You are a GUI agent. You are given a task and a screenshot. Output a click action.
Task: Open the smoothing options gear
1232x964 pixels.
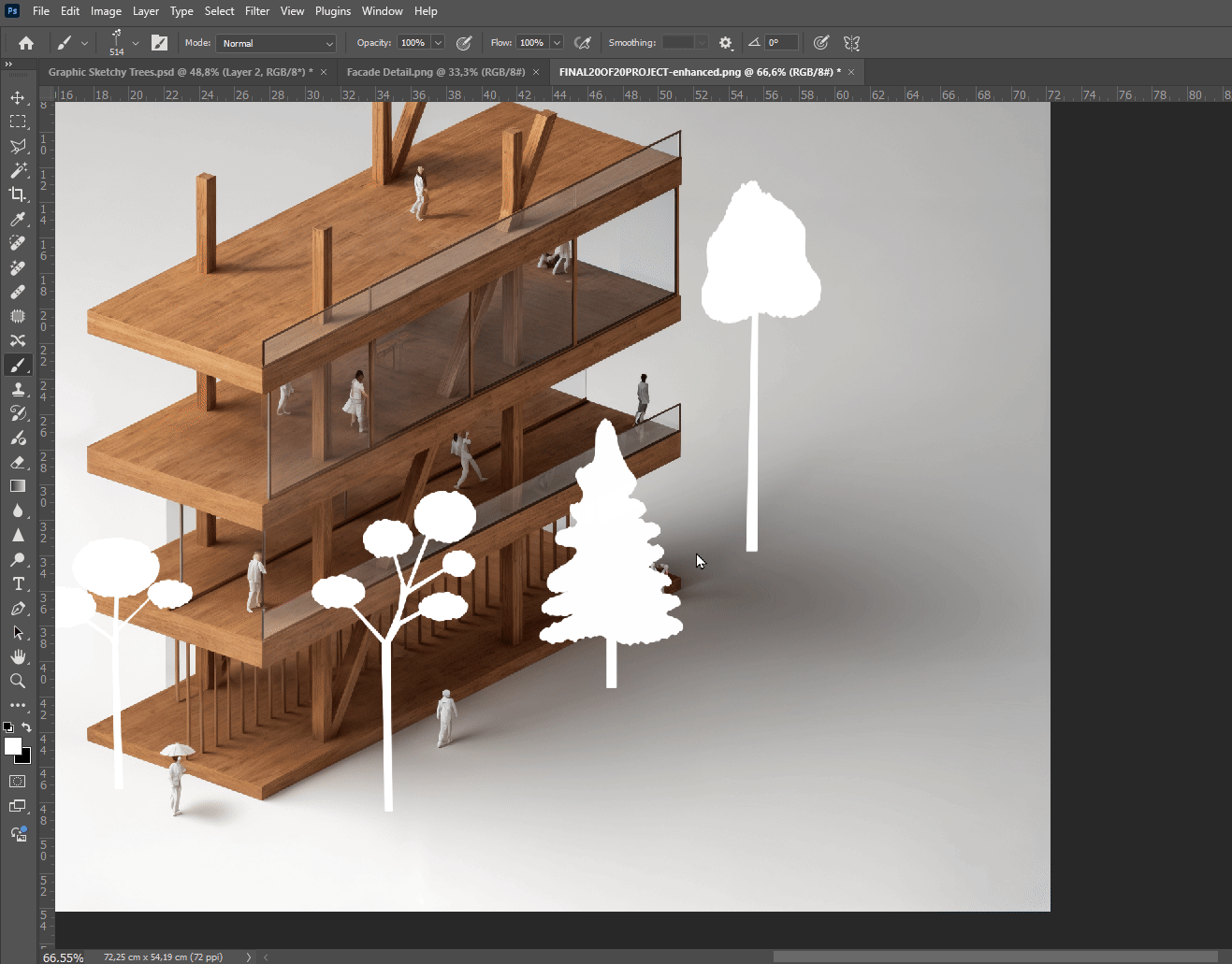[726, 43]
